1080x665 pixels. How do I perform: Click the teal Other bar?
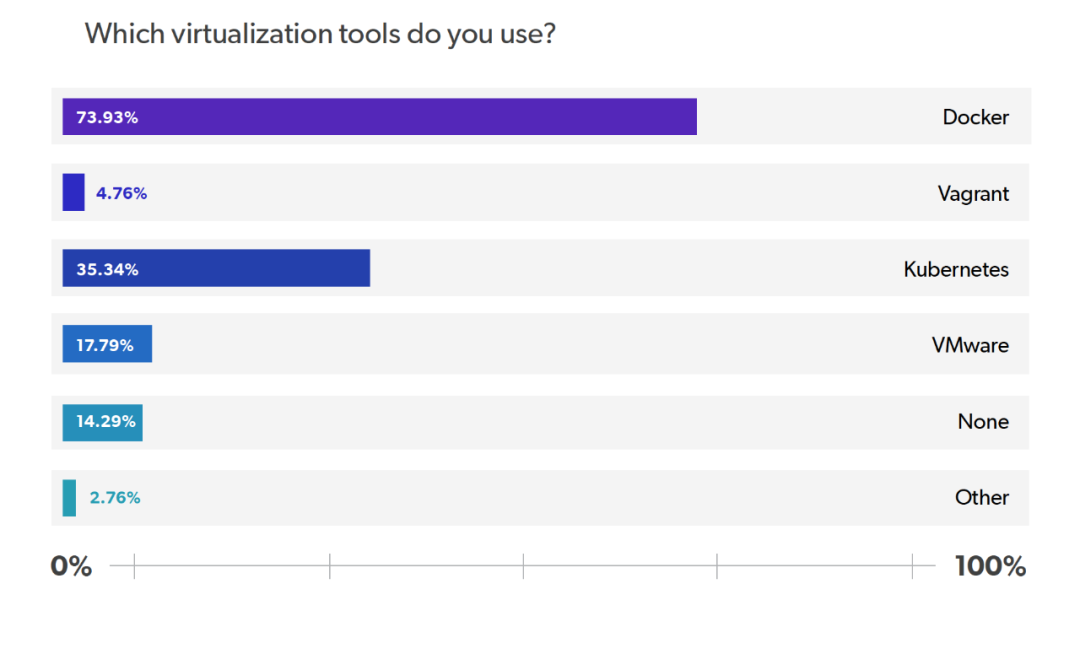pos(69,497)
